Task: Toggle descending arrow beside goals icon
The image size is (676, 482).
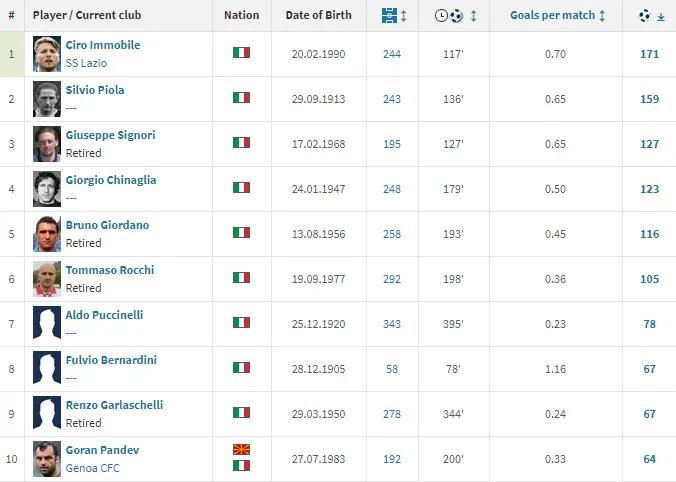Action: (661, 17)
